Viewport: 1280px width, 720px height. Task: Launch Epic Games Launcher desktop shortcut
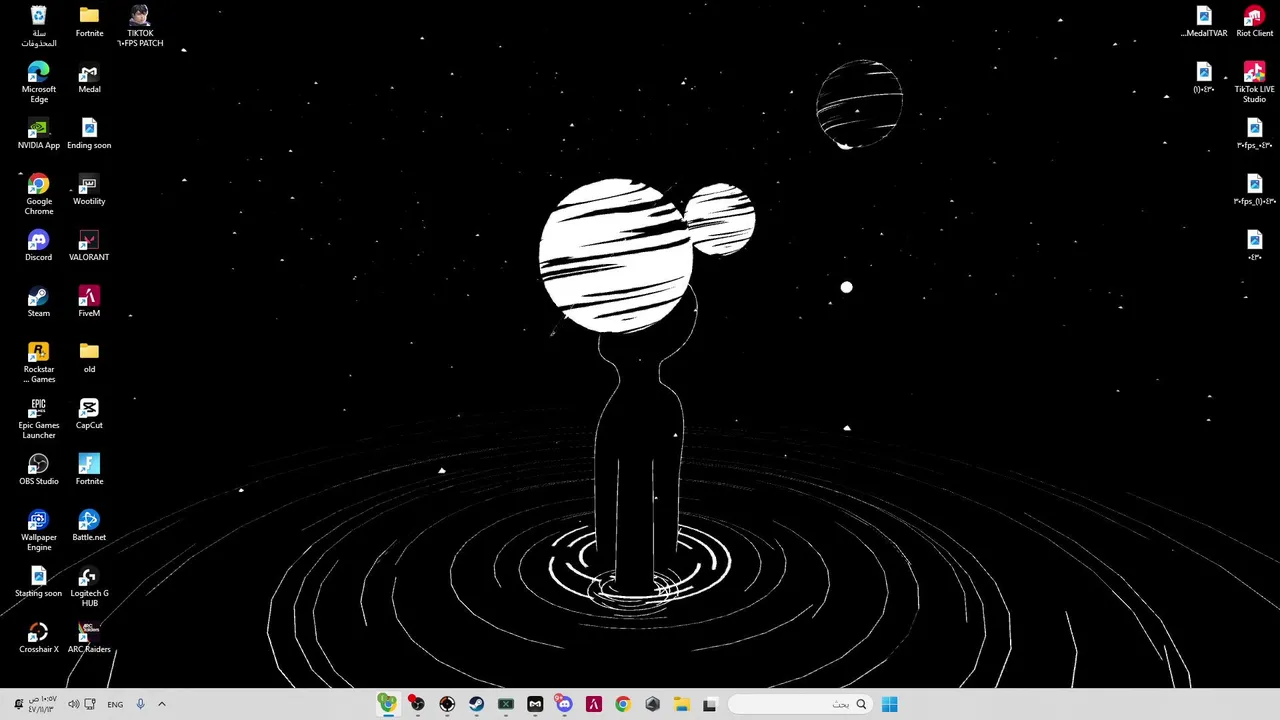38,418
